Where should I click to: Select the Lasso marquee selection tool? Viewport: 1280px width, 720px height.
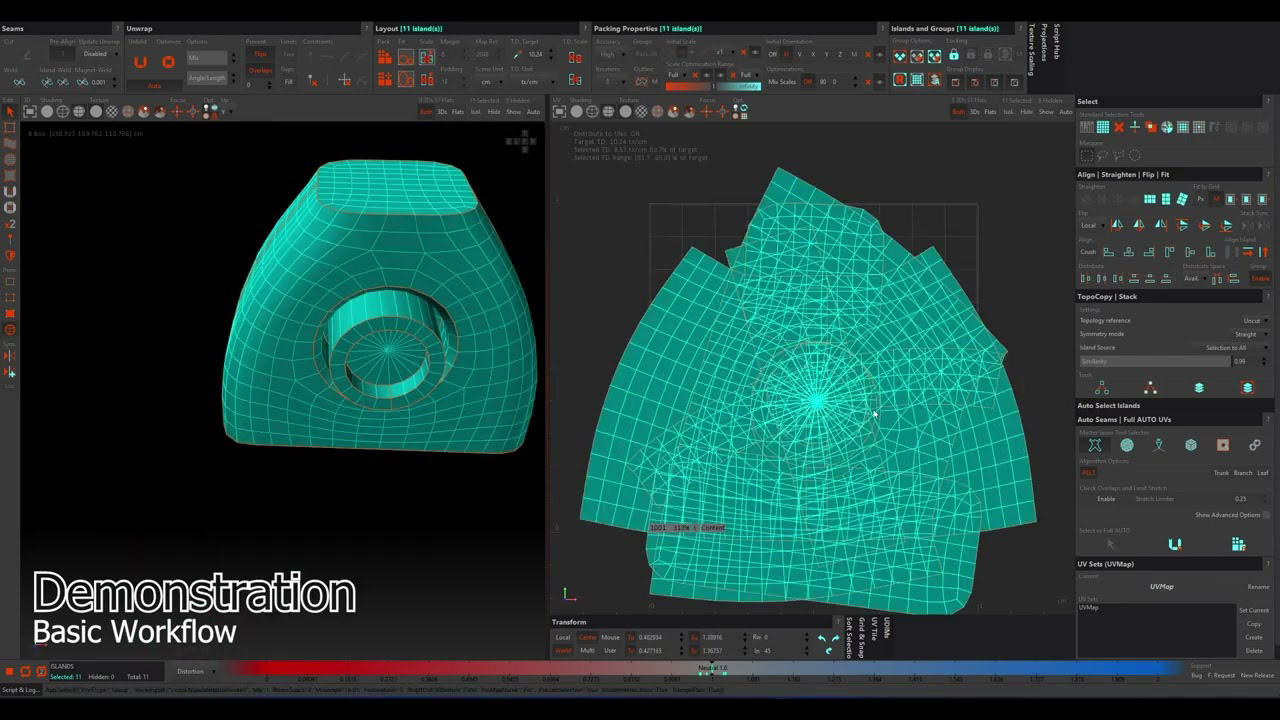(x=1104, y=155)
